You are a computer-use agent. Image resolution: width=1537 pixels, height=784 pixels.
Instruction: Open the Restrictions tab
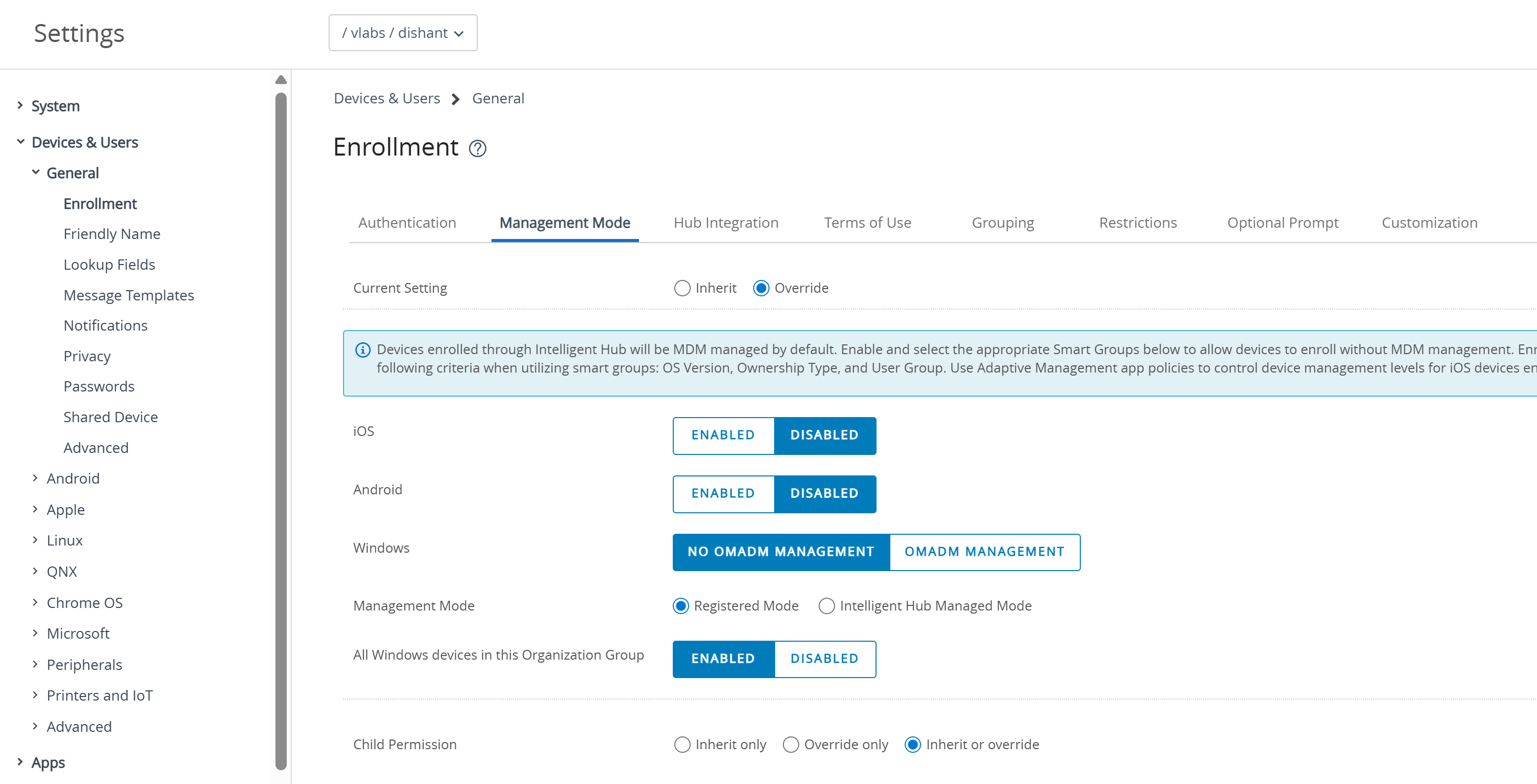(x=1137, y=223)
